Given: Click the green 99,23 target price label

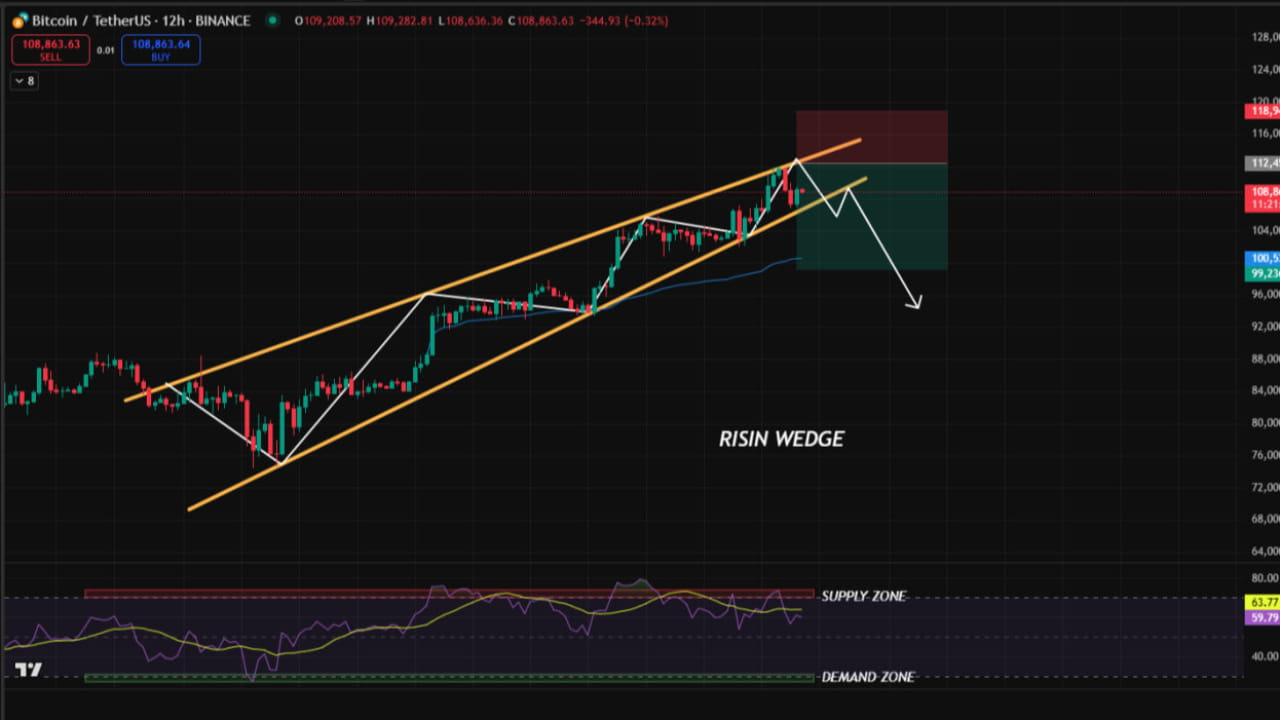Looking at the screenshot, I should 1262,273.
